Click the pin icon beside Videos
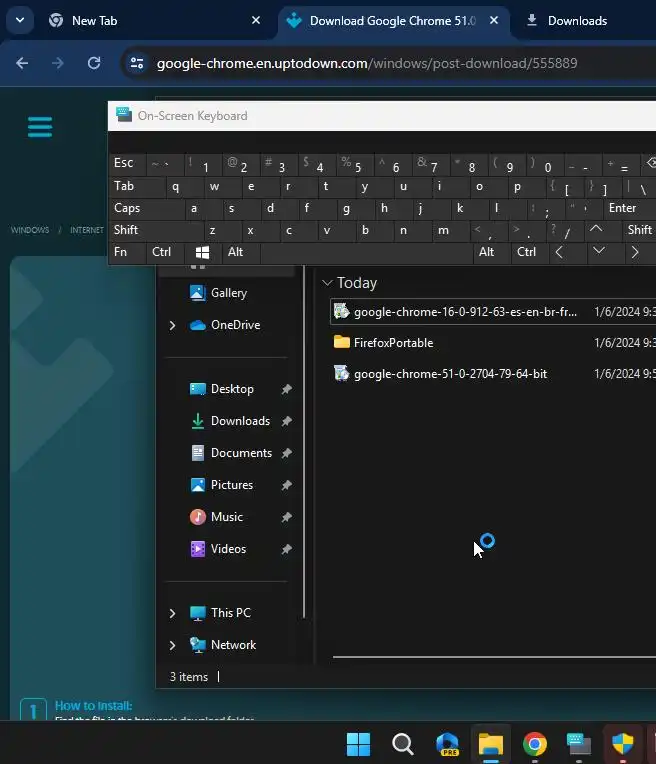 coord(287,549)
